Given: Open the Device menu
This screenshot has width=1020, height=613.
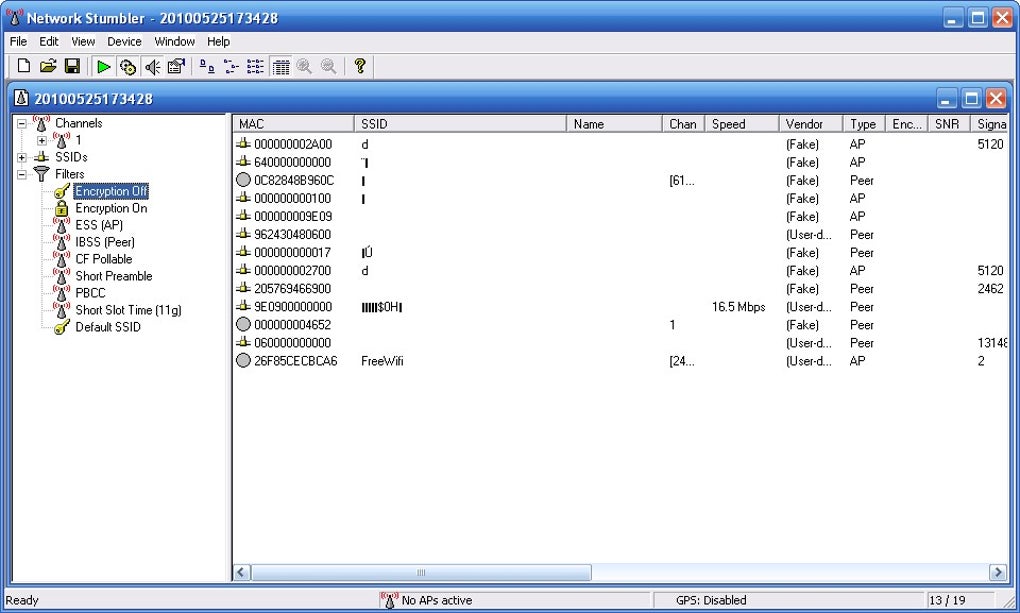Looking at the screenshot, I should click(124, 42).
